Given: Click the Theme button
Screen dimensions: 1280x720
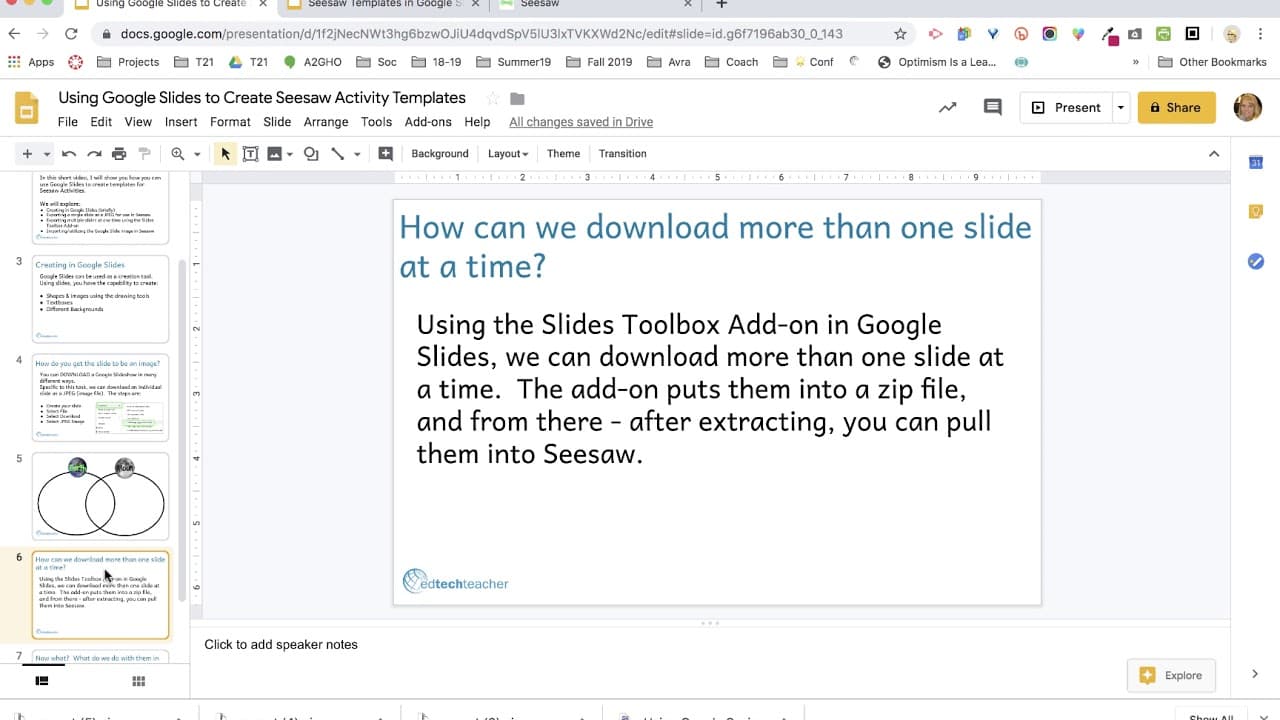Looking at the screenshot, I should click(563, 154).
